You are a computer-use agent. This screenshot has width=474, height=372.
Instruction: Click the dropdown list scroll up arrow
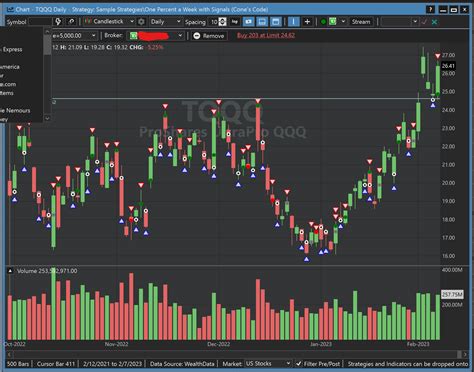[x=47, y=32]
